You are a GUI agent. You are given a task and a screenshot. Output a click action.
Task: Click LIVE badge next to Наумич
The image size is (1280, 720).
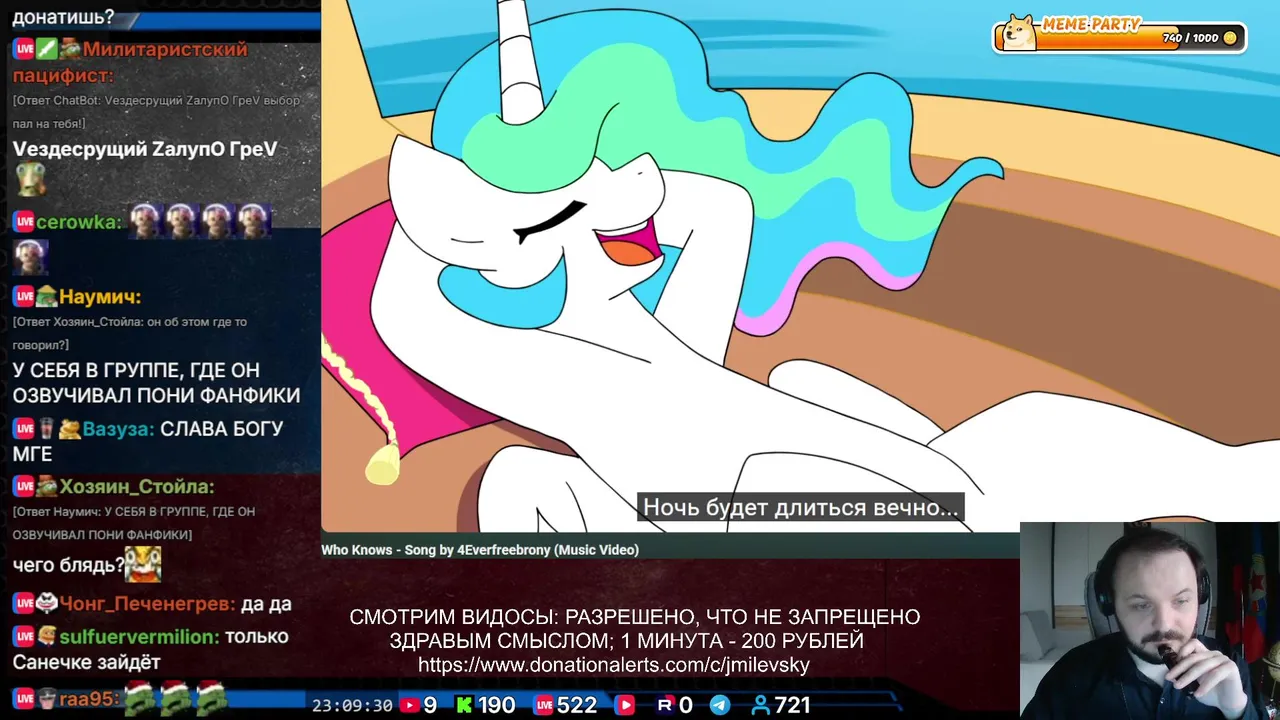pyautogui.click(x=24, y=297)
